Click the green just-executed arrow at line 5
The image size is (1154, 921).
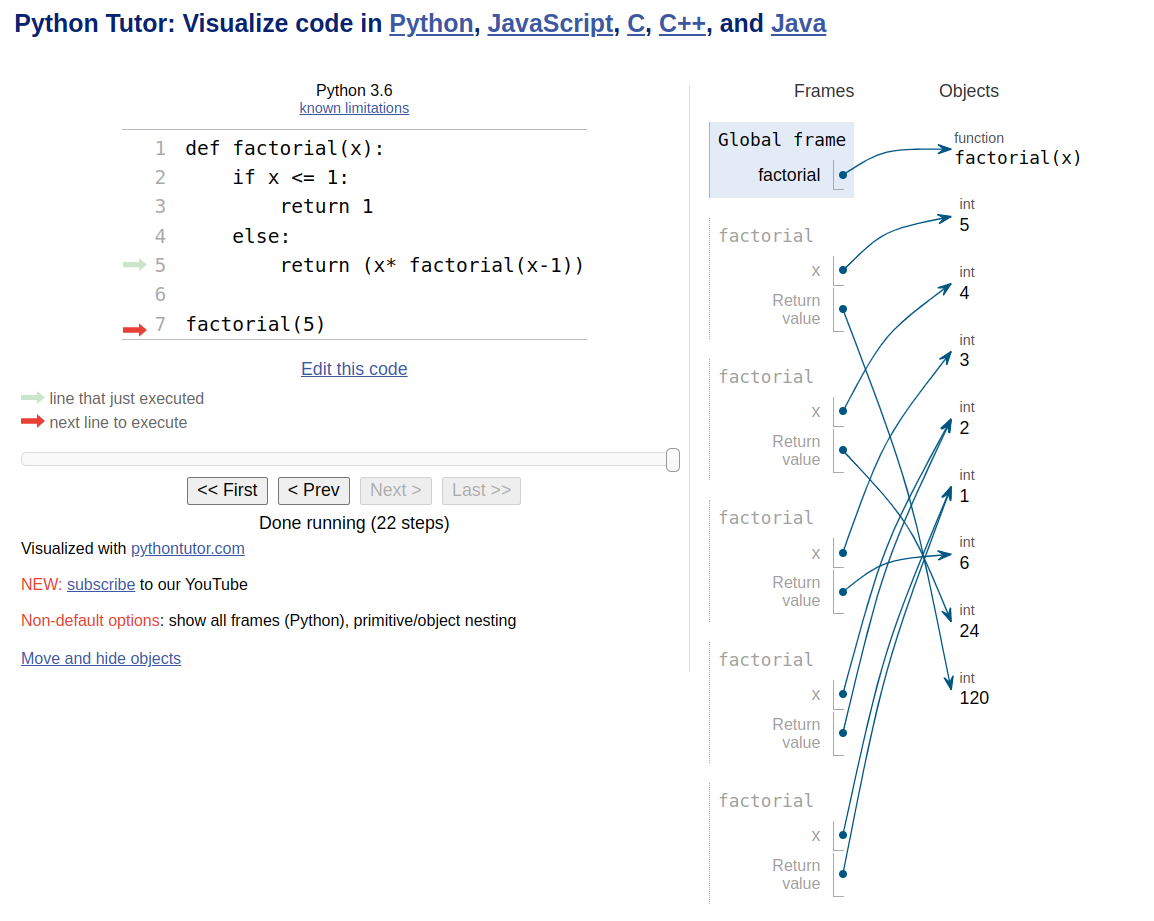pos(134,265)
